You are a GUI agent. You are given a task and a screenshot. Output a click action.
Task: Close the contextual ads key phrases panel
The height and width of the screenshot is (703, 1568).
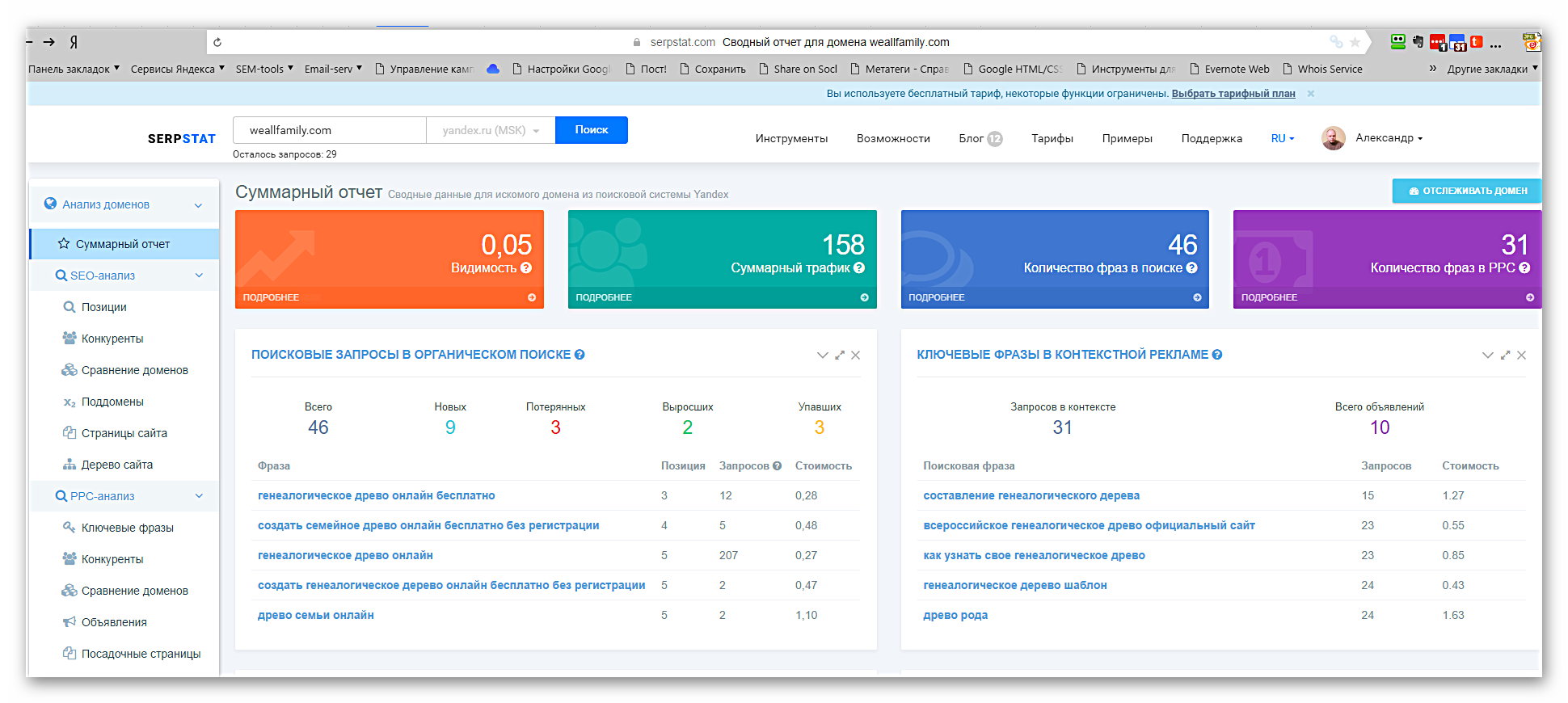1521,356
